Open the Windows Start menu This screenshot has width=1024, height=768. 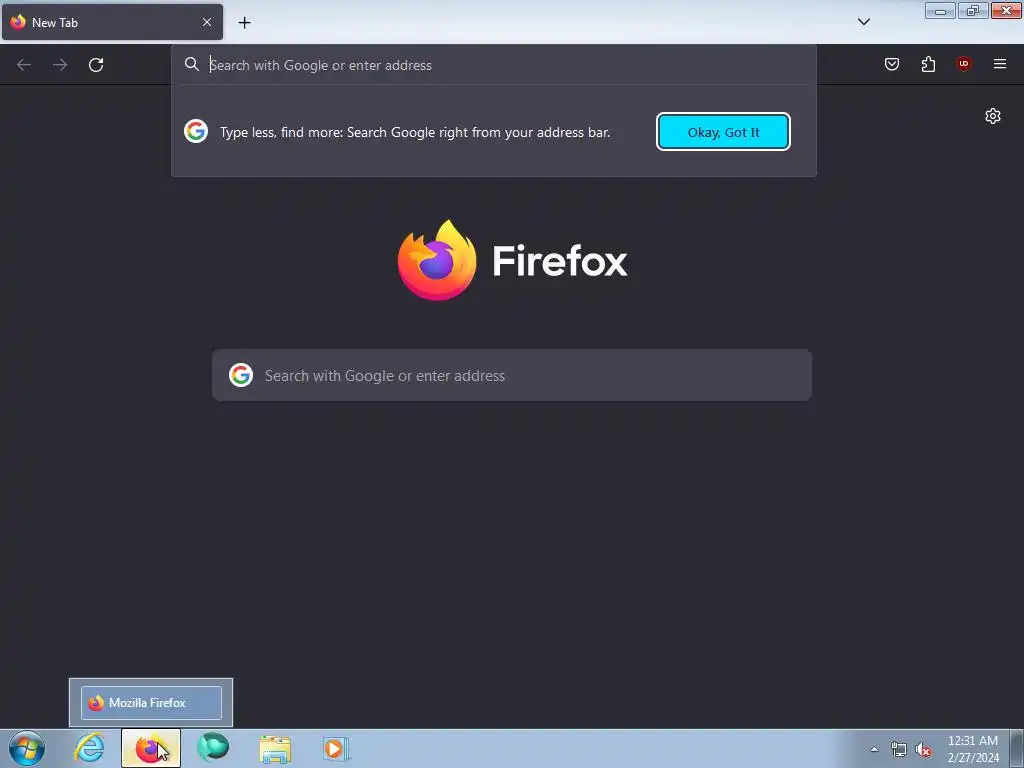27,748
